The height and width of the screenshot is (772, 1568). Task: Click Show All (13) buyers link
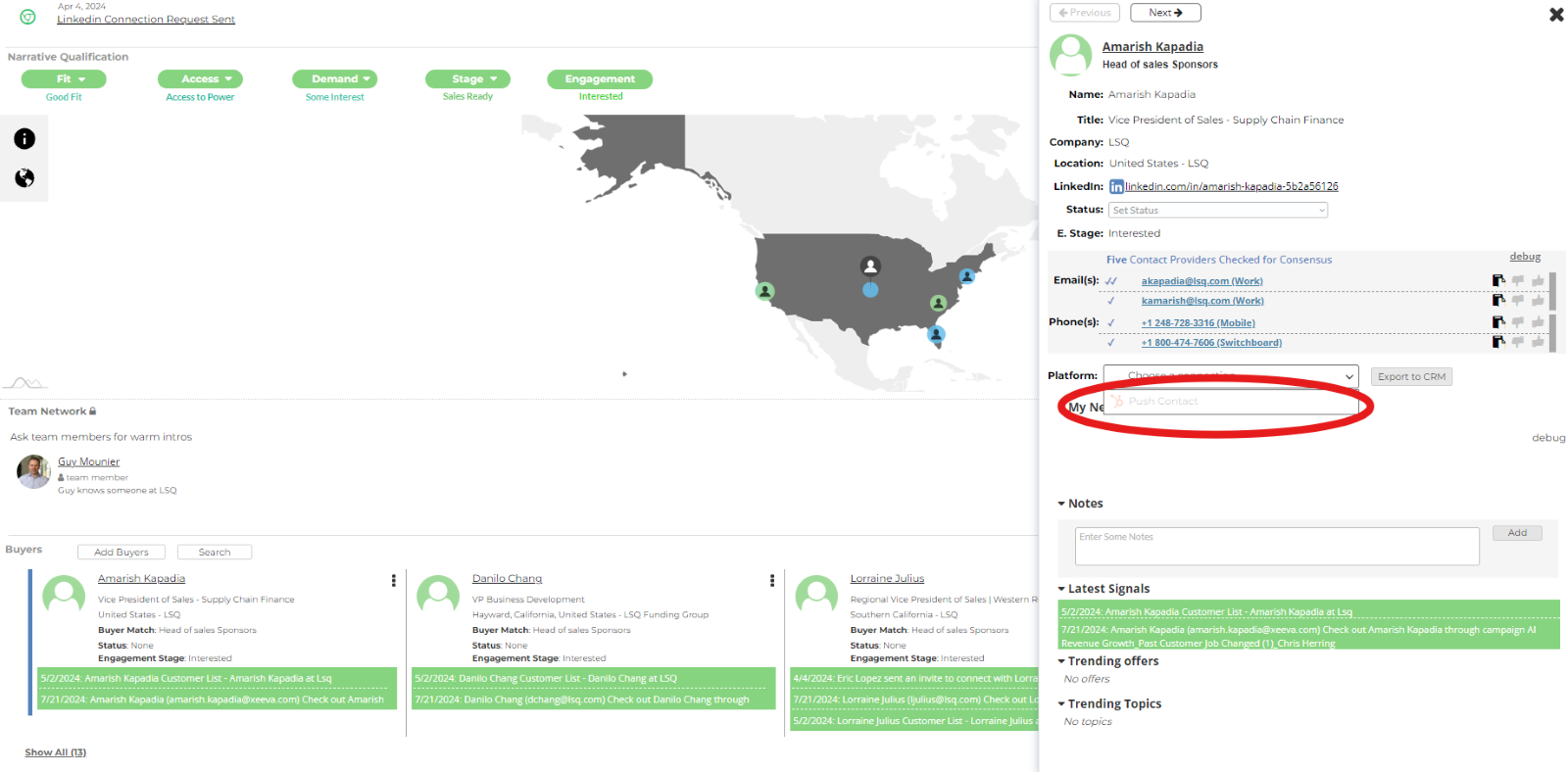pyautogui.click(x=55, y=752)
